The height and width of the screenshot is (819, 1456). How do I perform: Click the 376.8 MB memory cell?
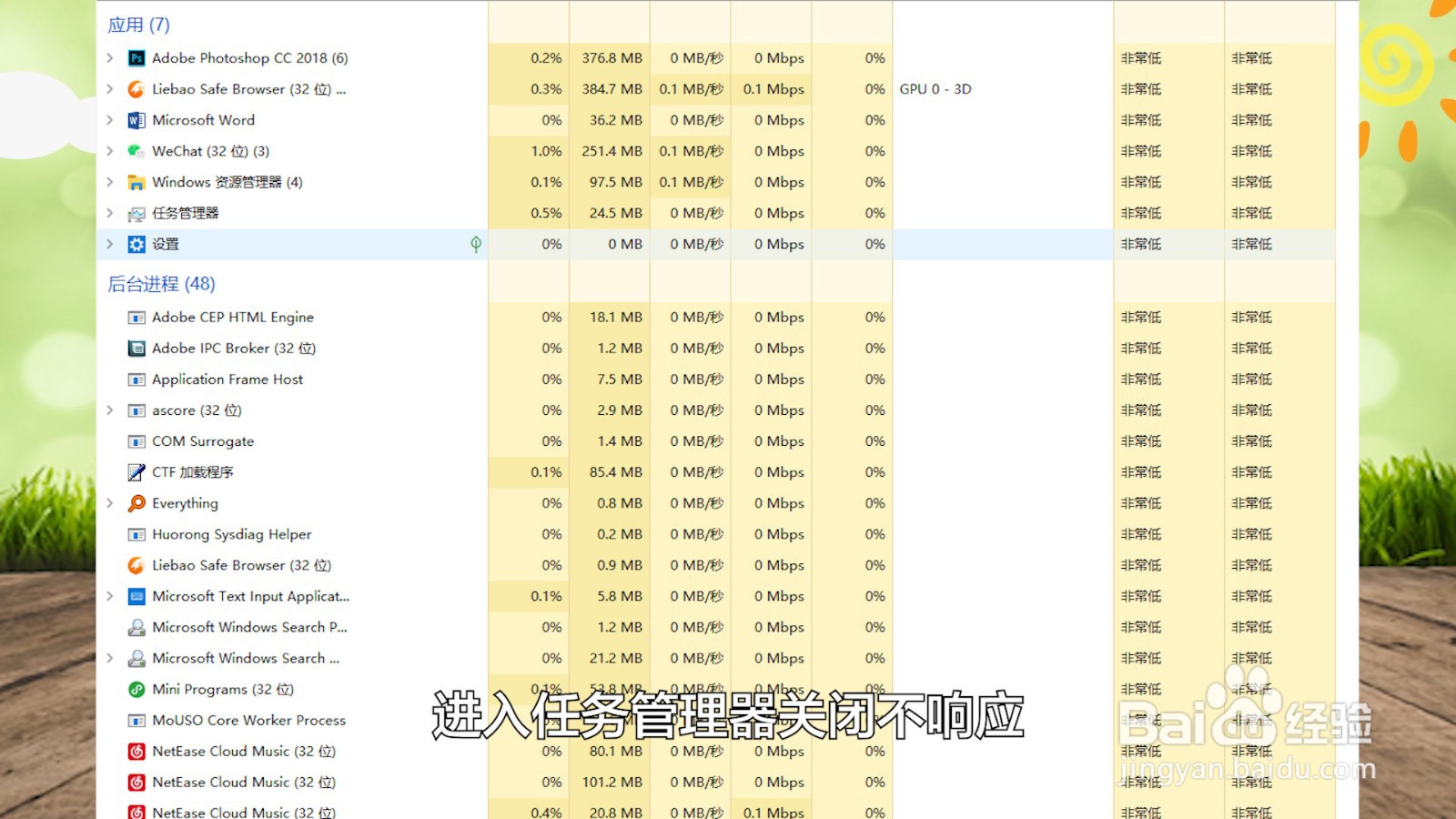tap(612, 58)
